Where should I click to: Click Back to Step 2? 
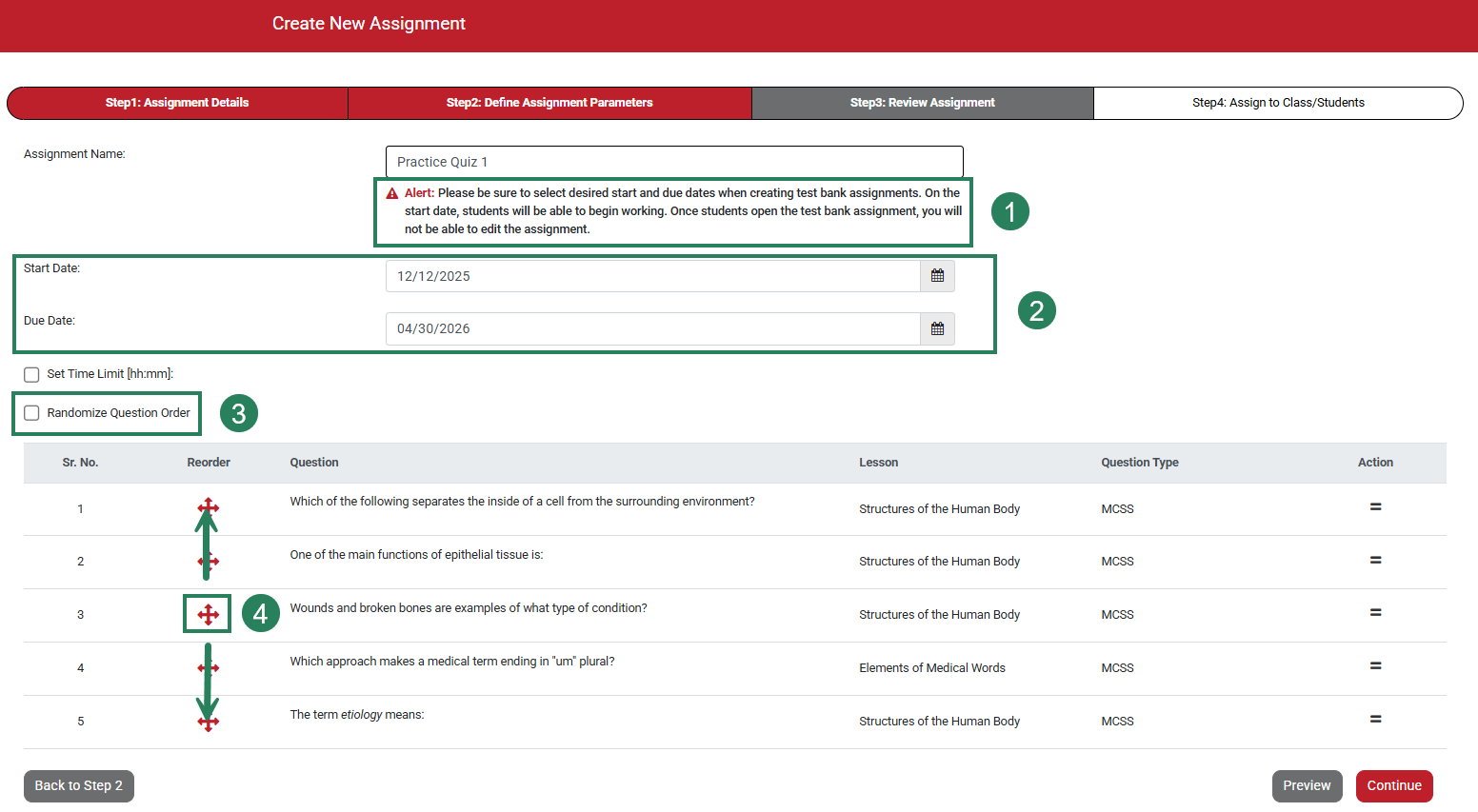point(78,785)
